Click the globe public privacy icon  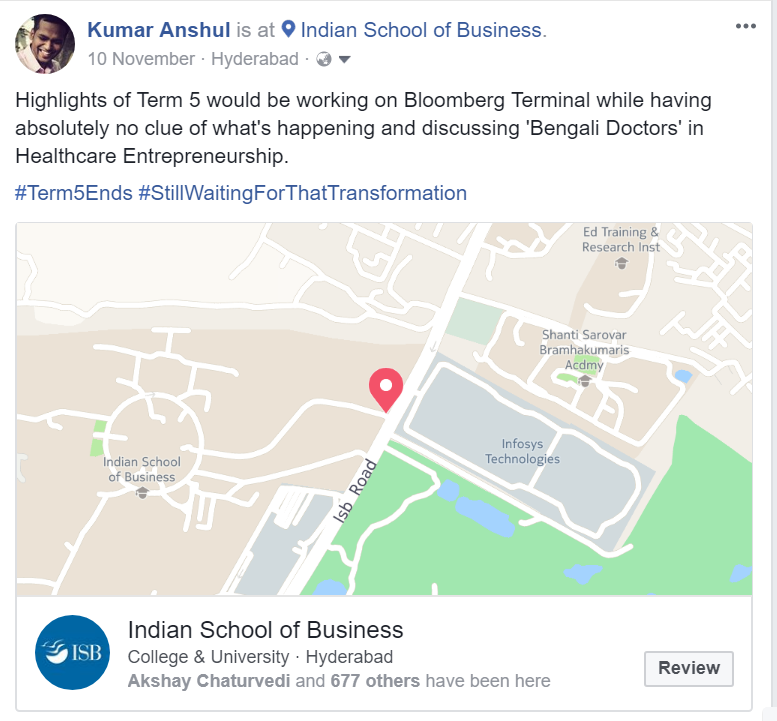[x=323, y=59]
